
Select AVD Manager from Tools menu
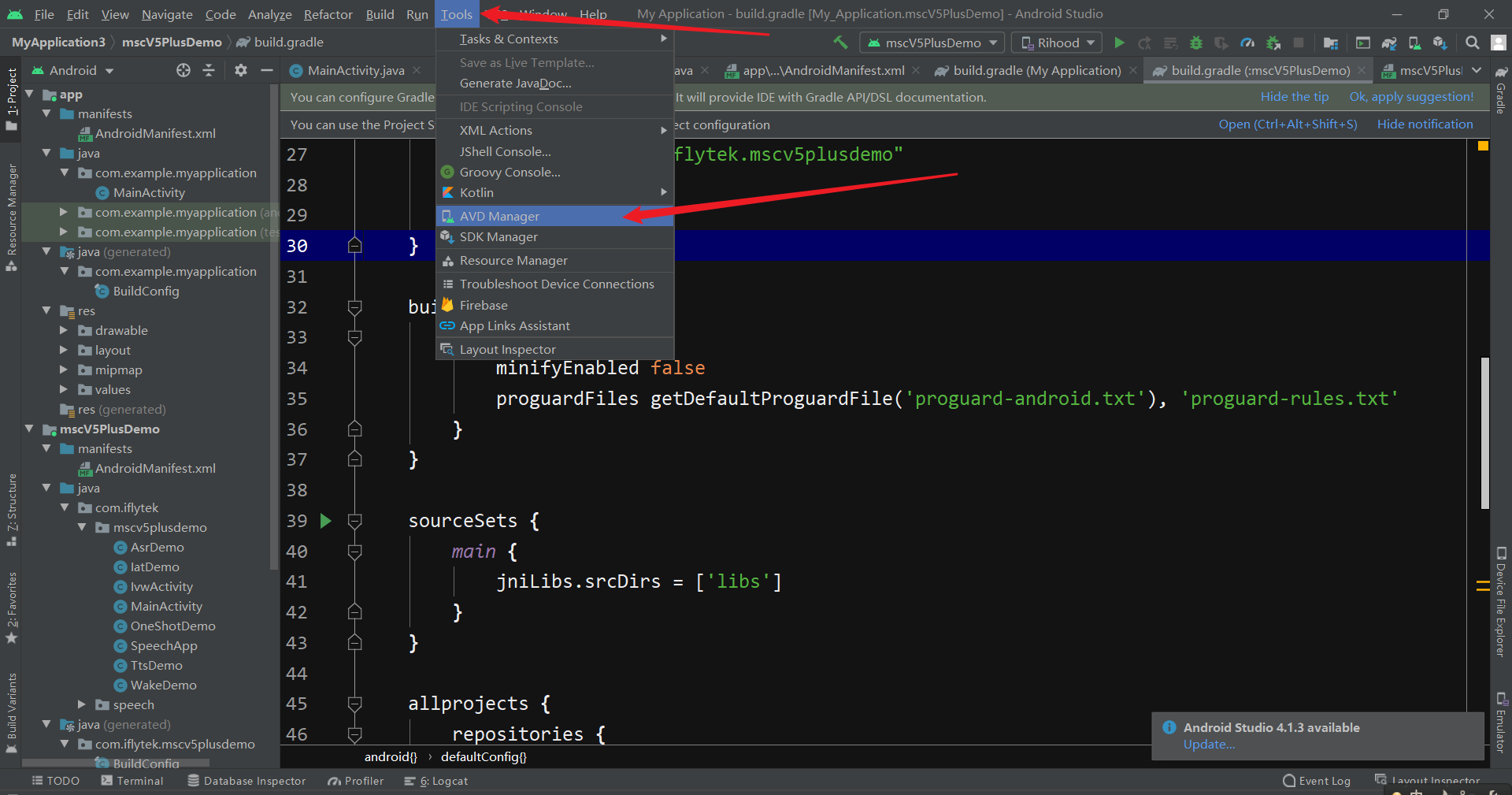point(555,216)
